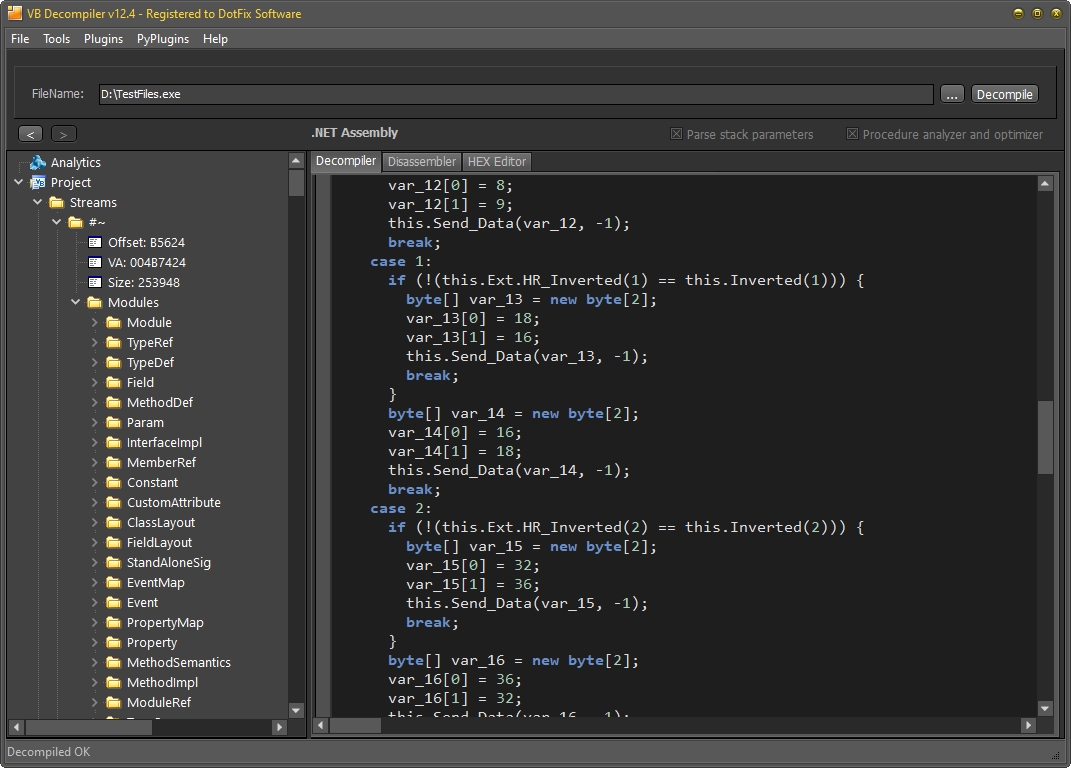This screenshot has height=768, width=1071.
Task: Click the back '<' navigation button
Action: [x=30, y=134]
